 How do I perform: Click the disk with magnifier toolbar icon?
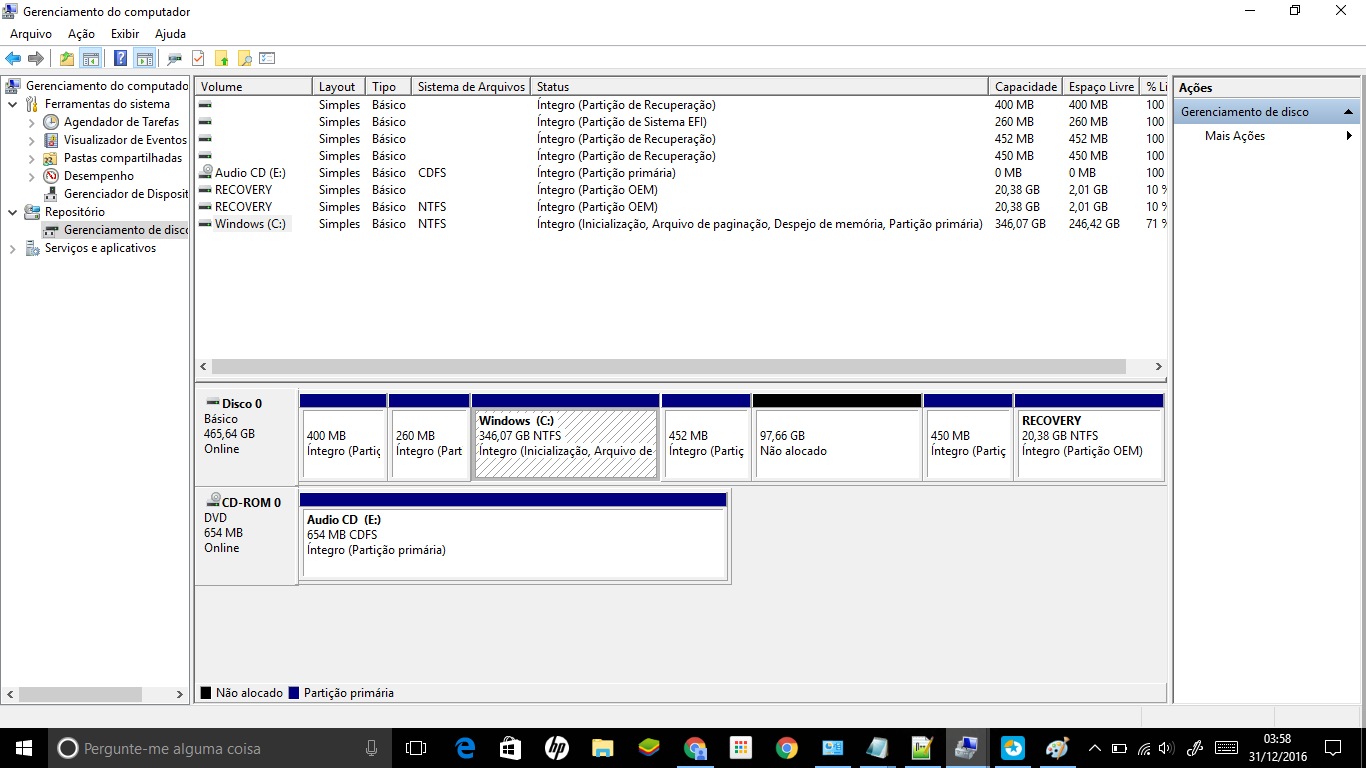pyautogui.click(x=175, y=58)
